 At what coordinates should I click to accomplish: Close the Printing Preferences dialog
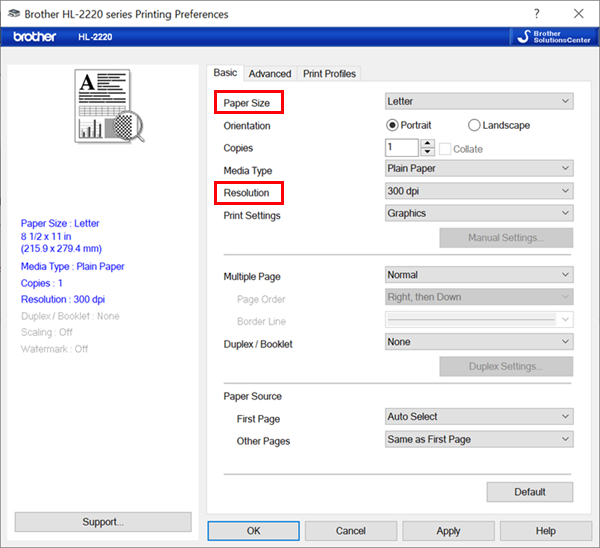[579, 14]
